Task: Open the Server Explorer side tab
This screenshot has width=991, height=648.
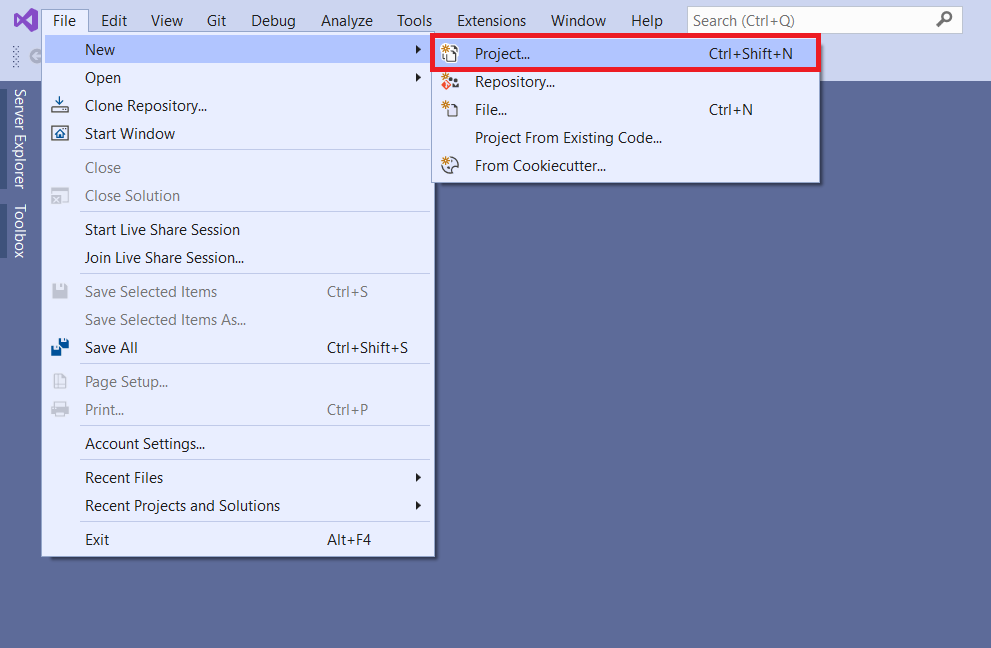Action: click(x=19, y=138)
